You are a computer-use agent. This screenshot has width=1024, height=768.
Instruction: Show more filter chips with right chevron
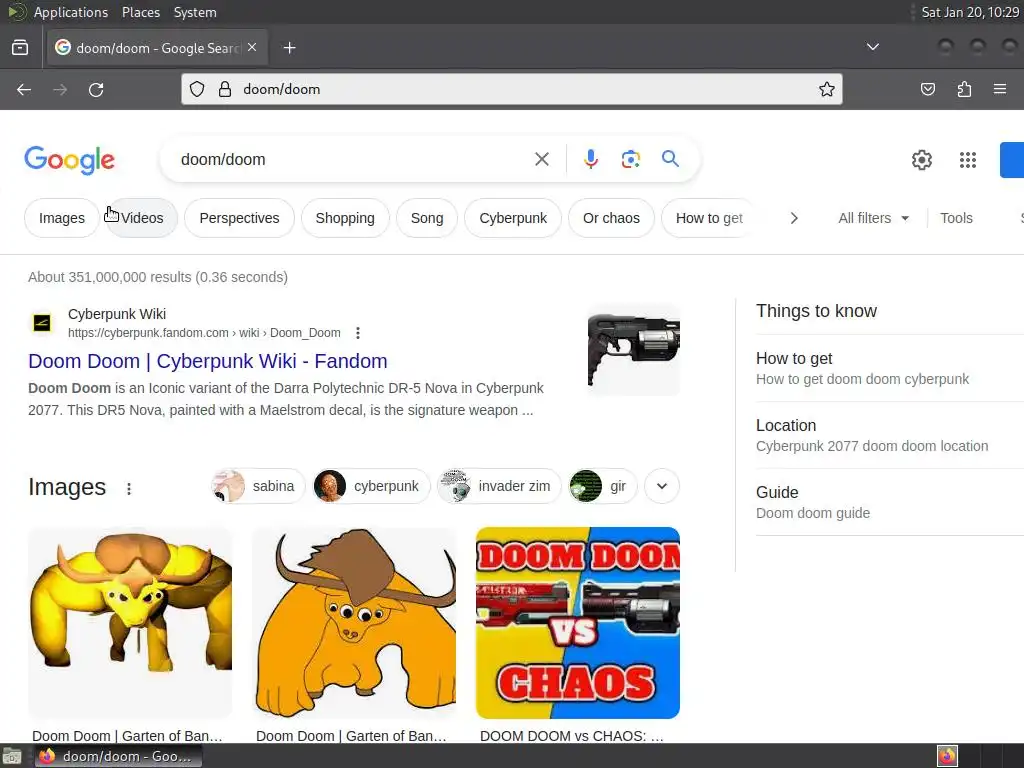[x=794, y=218]
